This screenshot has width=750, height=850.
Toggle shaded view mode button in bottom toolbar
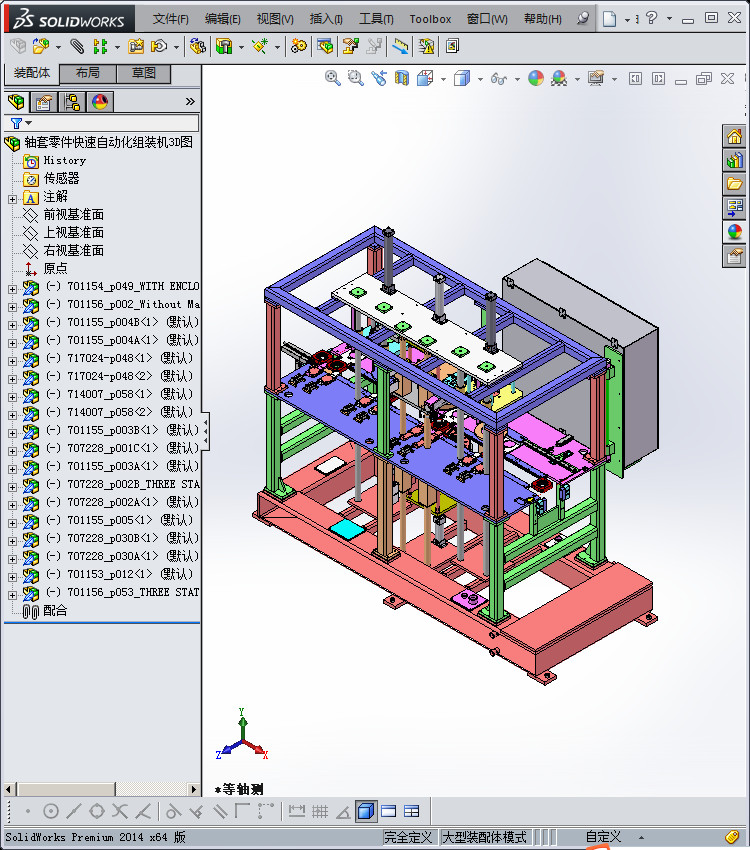(x=366, y=812)
